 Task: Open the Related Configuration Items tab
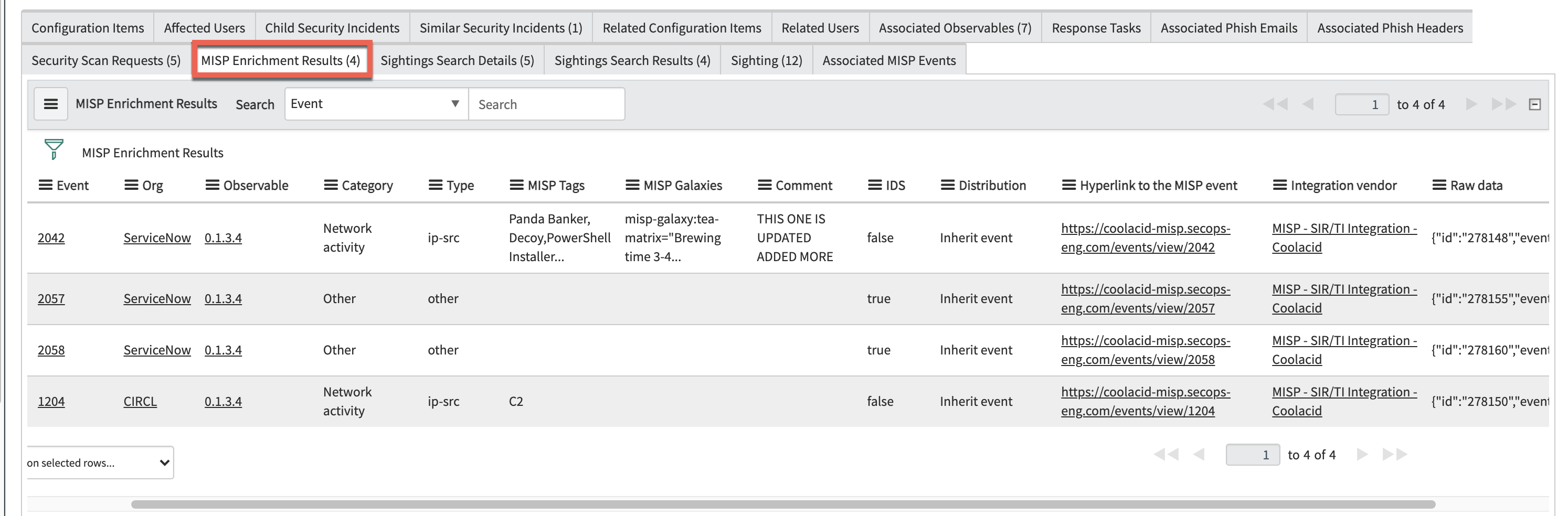(682, 28)
